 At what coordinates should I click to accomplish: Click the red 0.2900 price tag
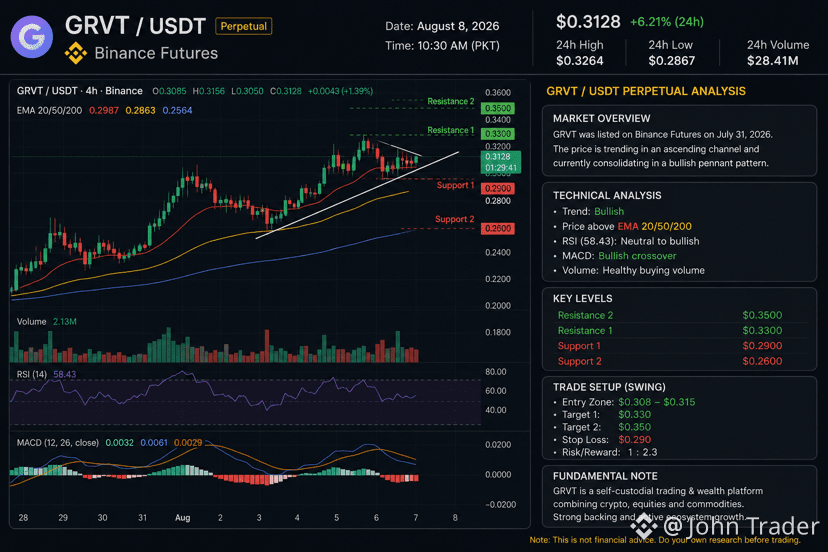point(497,189)
